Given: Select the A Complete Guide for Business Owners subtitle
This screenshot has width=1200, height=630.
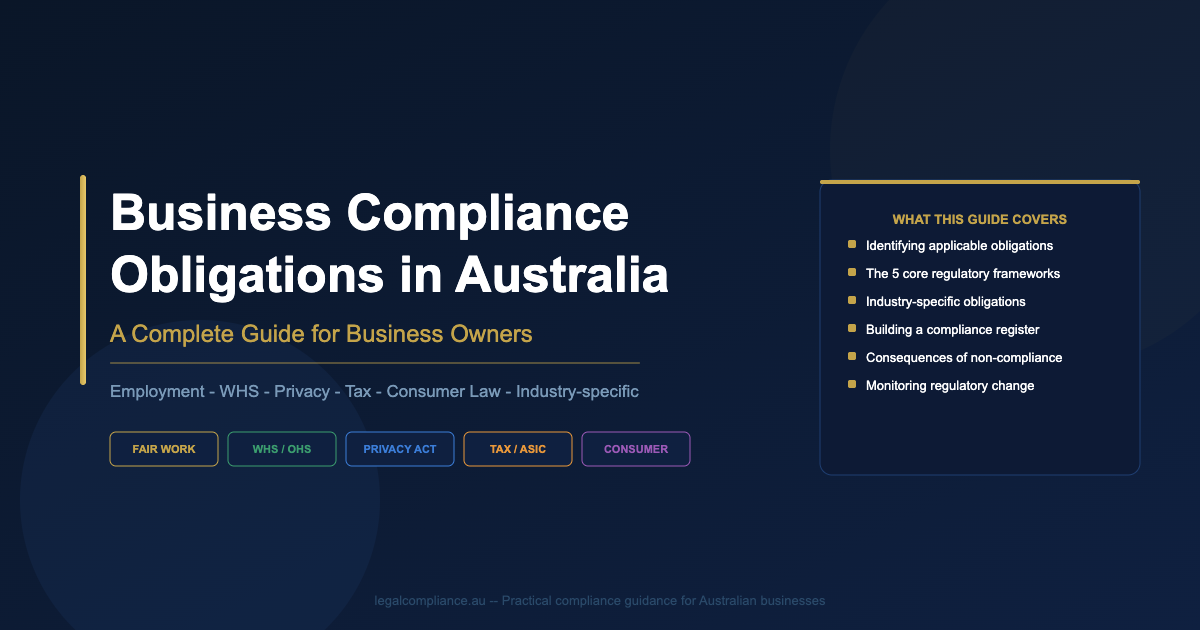Looking at the screenshot, I should (x=321, y=334).
